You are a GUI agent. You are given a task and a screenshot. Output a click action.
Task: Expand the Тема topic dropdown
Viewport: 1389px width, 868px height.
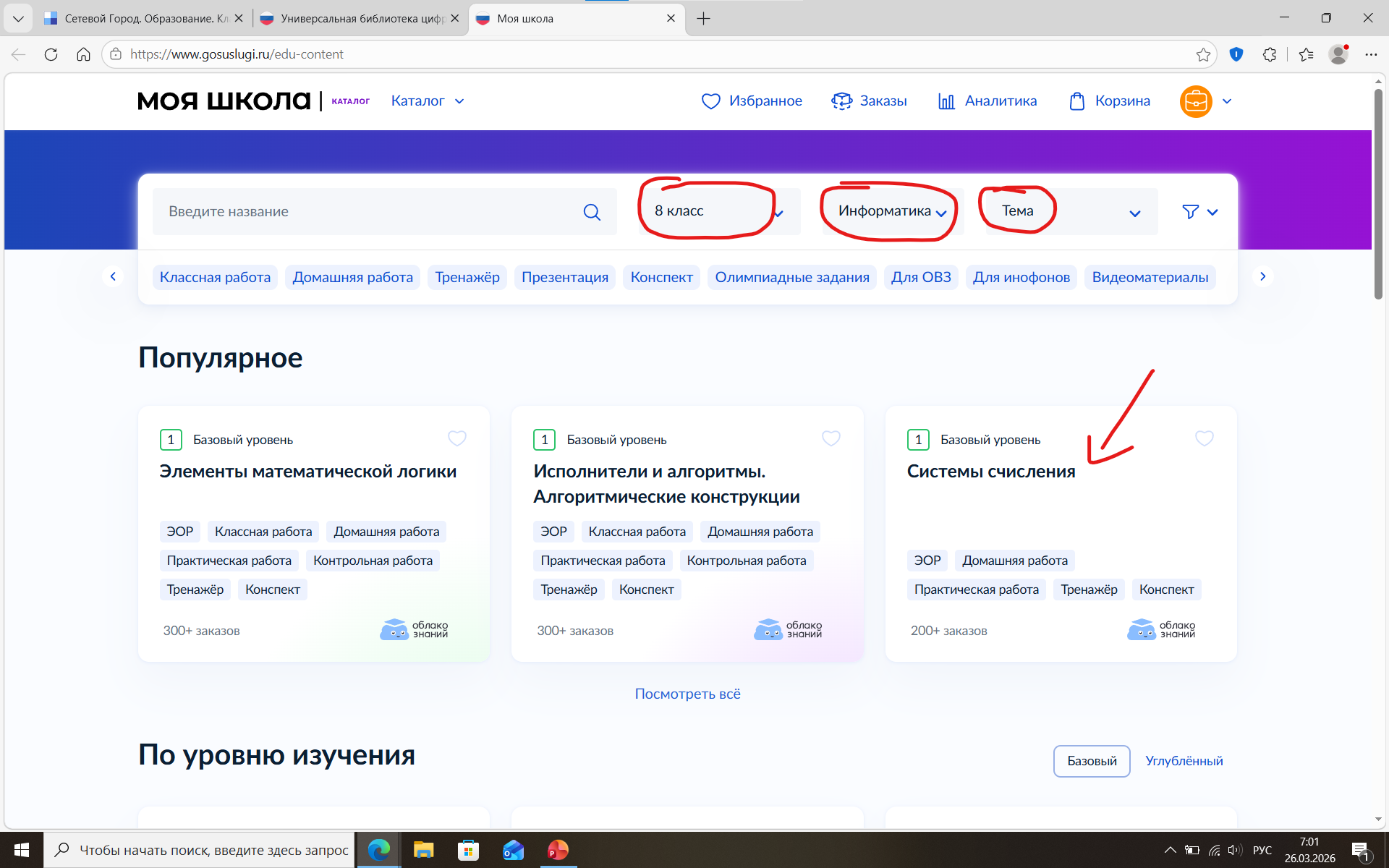1071,211
